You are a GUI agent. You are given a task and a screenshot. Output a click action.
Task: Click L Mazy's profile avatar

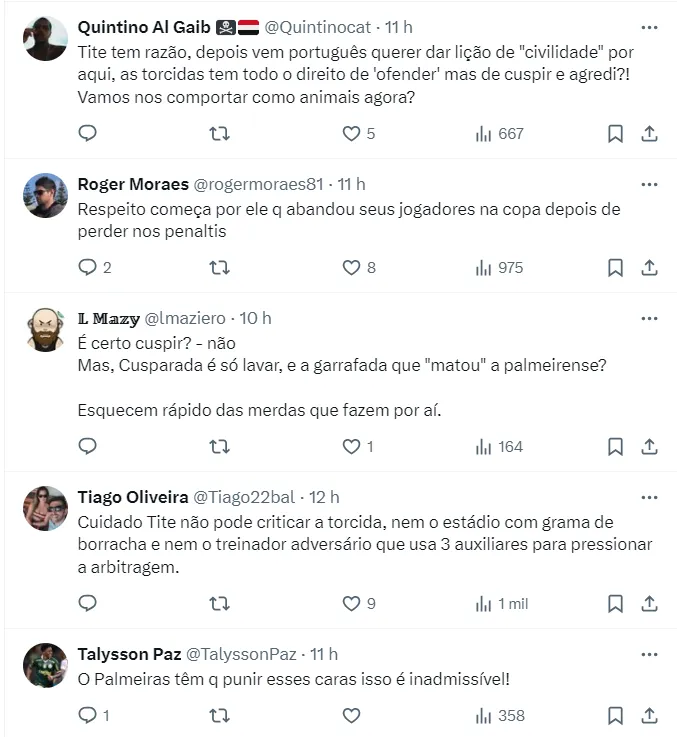point(45,329)
